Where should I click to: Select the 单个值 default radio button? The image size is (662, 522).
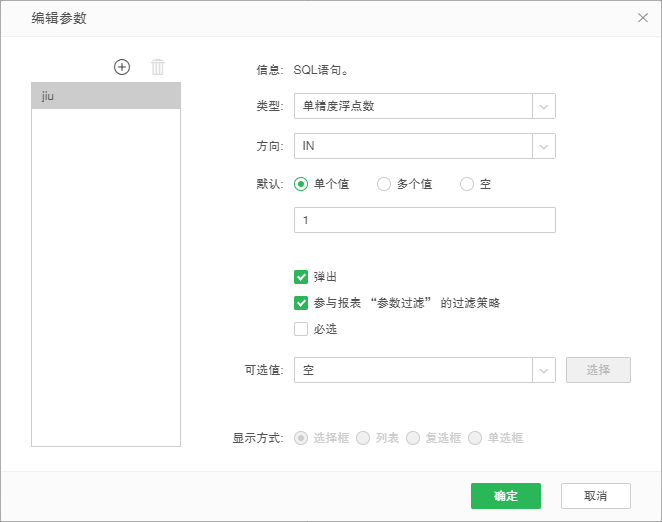[301, 184]
